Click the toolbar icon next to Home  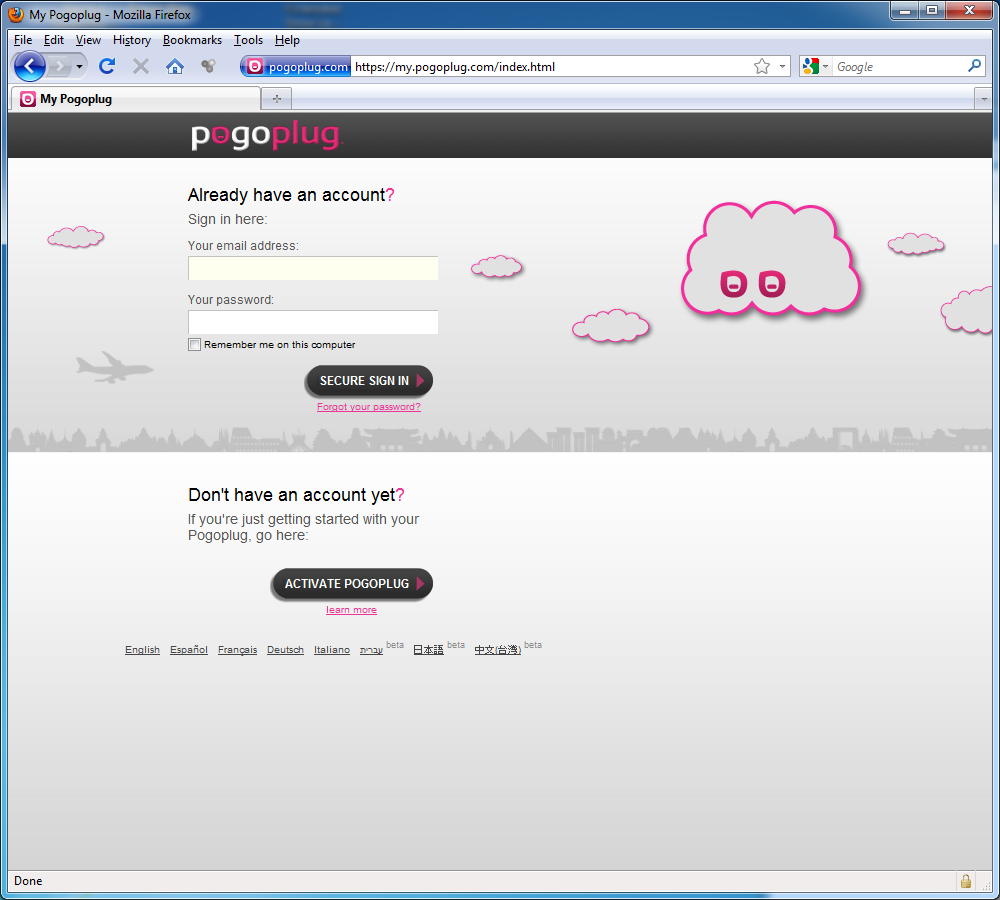click(x=208, y=66)
